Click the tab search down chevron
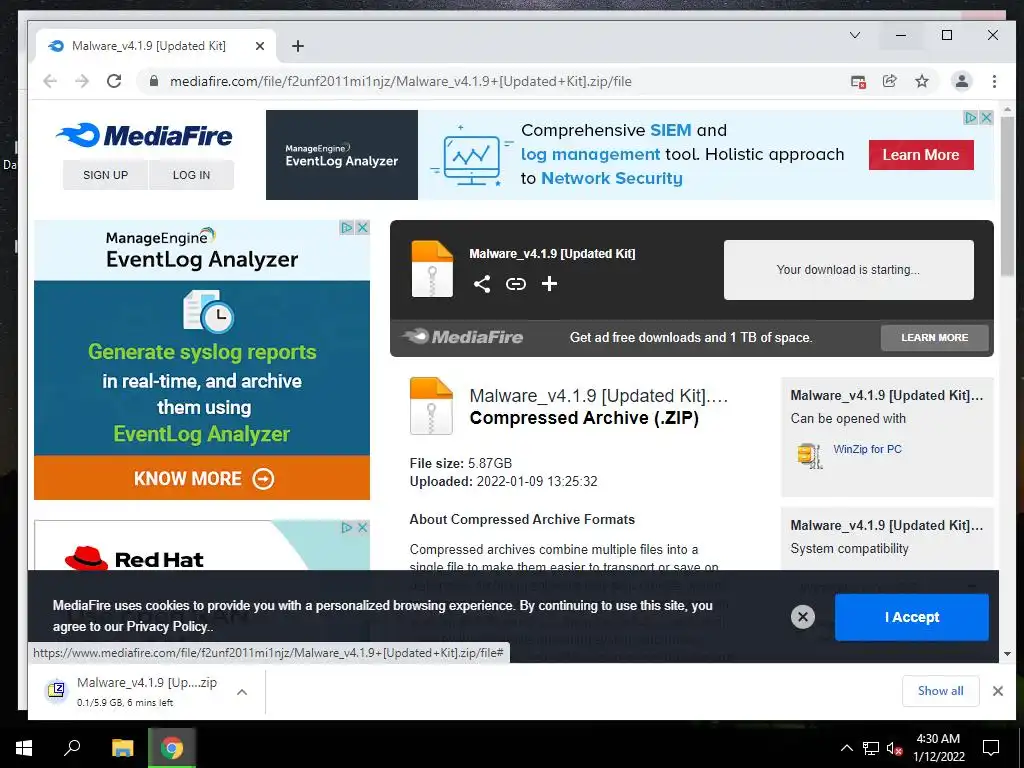The image size is (1024, 768). pos(854,35)
